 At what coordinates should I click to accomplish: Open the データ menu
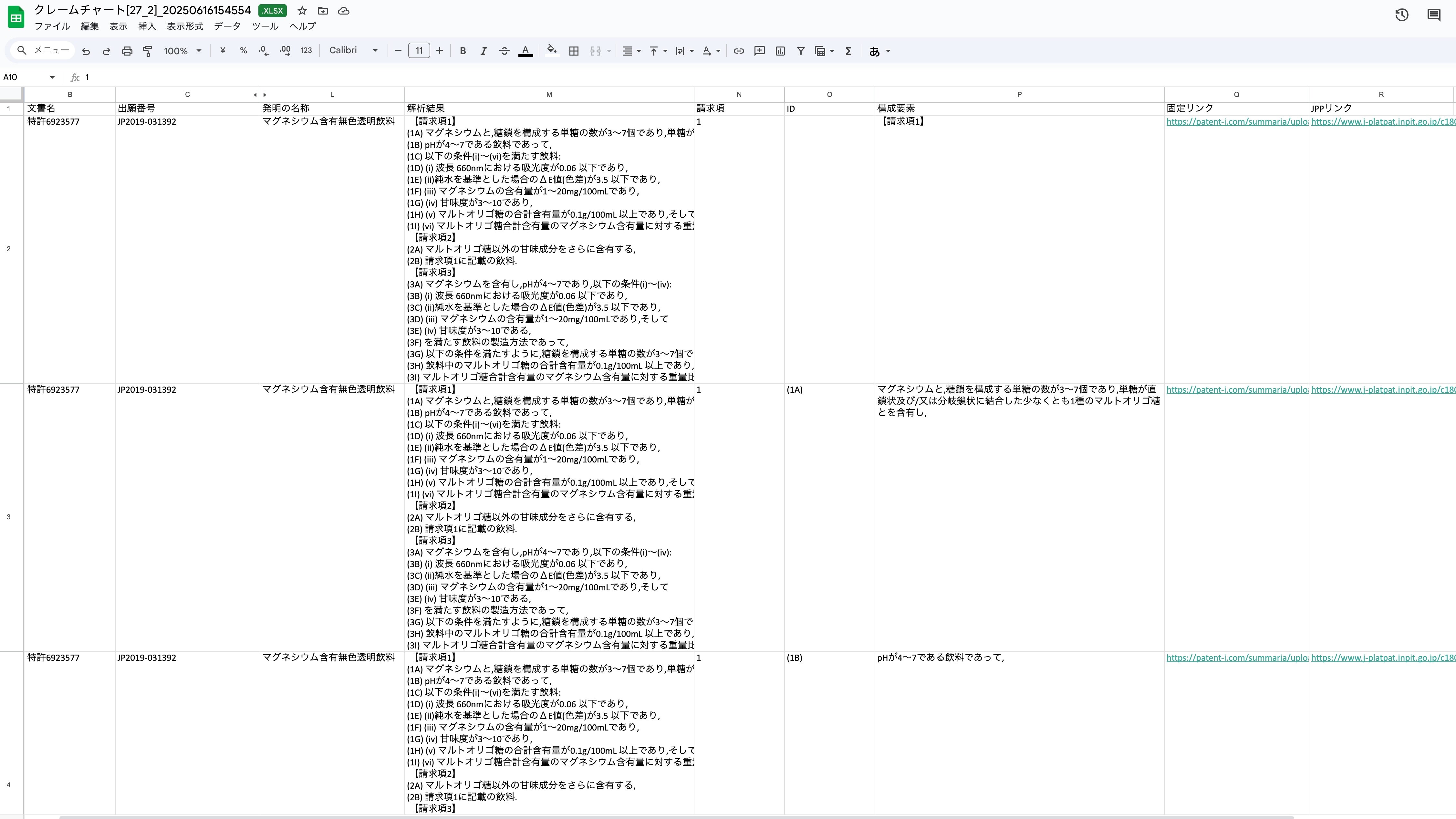pos(227,26)
